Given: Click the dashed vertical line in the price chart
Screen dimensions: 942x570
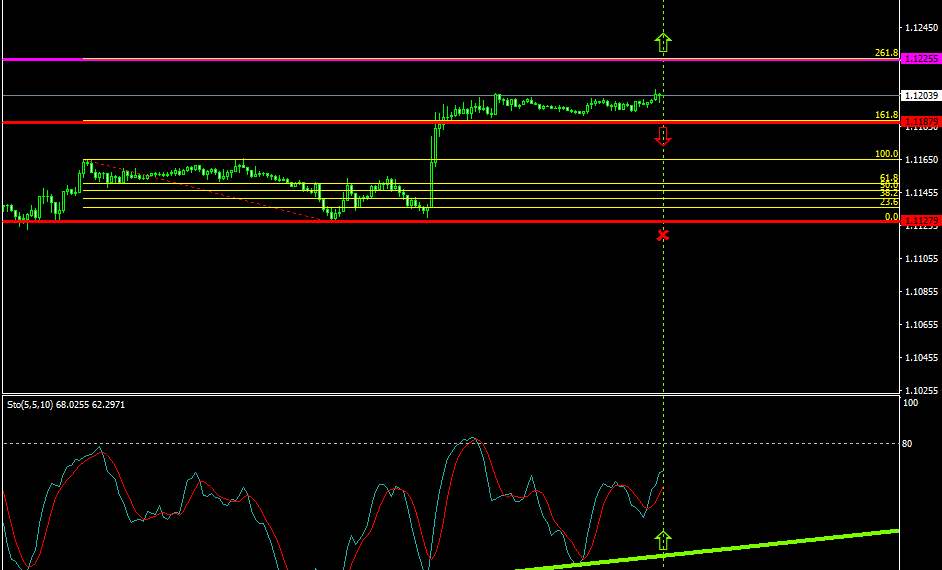Looking at the screenshot, I should pyautogui.click(x=663, y=300).
